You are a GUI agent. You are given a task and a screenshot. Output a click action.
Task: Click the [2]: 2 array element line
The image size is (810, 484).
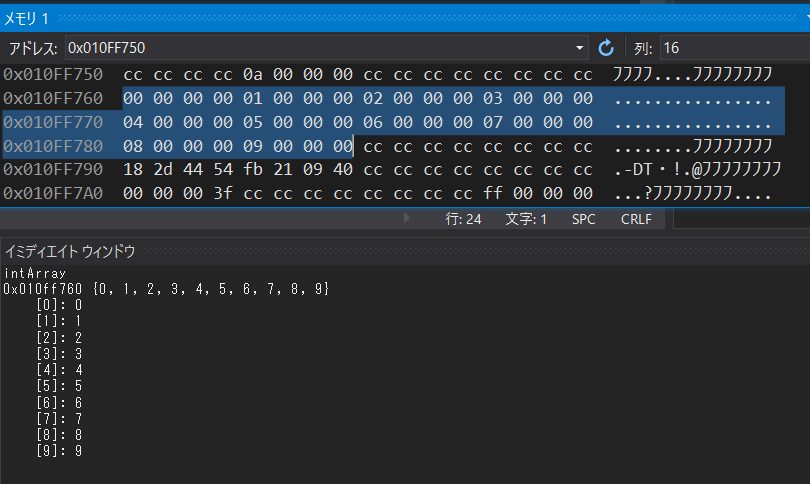tap(59, 337)
